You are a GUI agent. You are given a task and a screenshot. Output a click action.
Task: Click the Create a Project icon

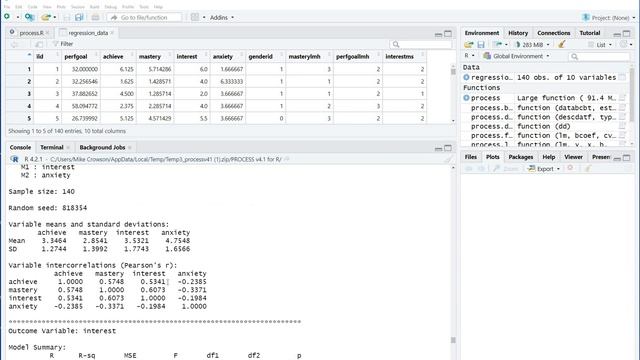click(x=29, y=17)
